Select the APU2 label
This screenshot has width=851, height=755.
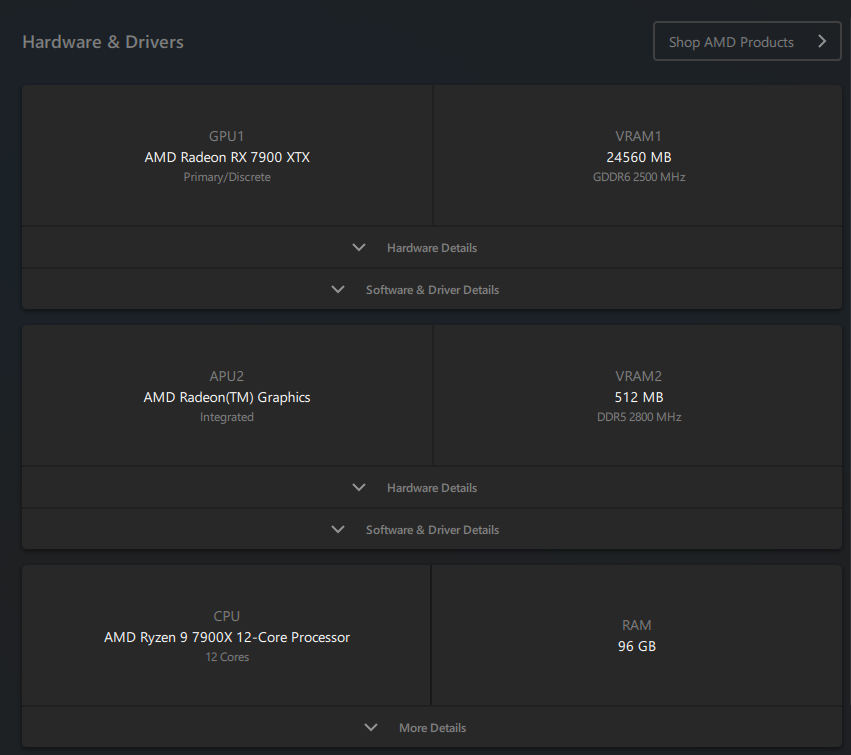pyautogui.click(x=227, y=376)
